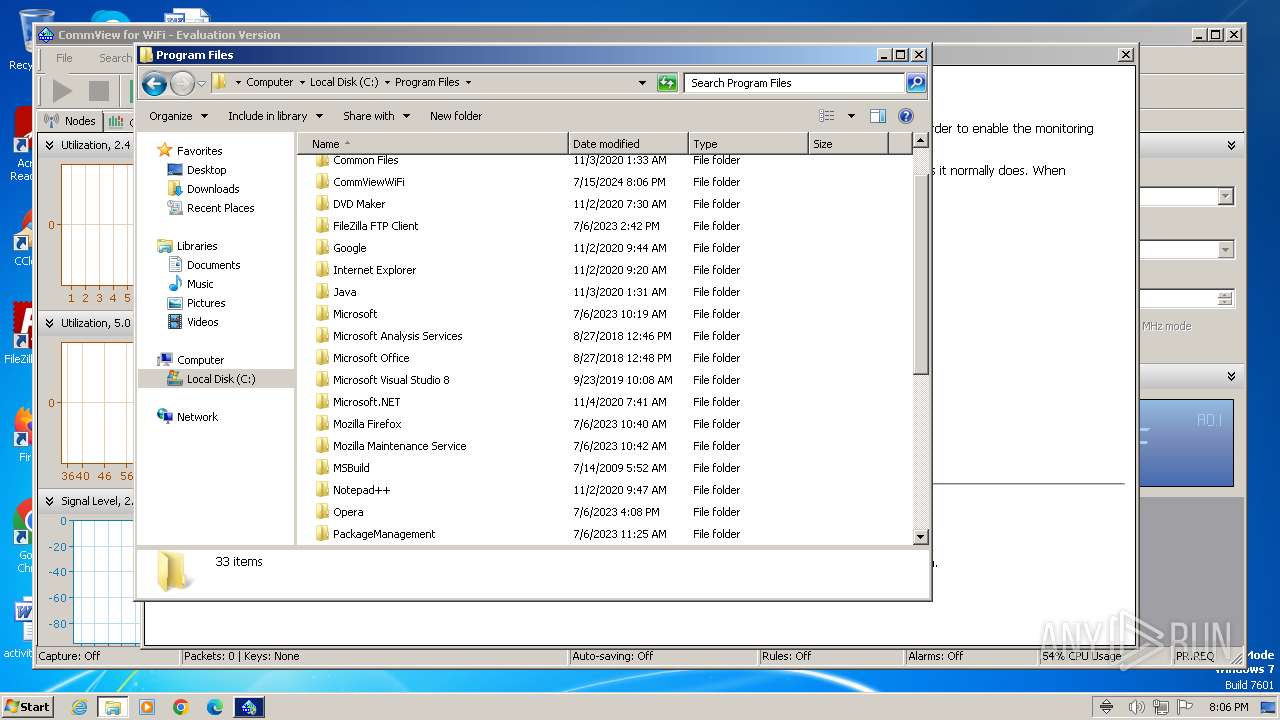Collapse the Utilization, 5.0 panel
This screenshot has height=720, width=1280.
[x=48, y=323]
